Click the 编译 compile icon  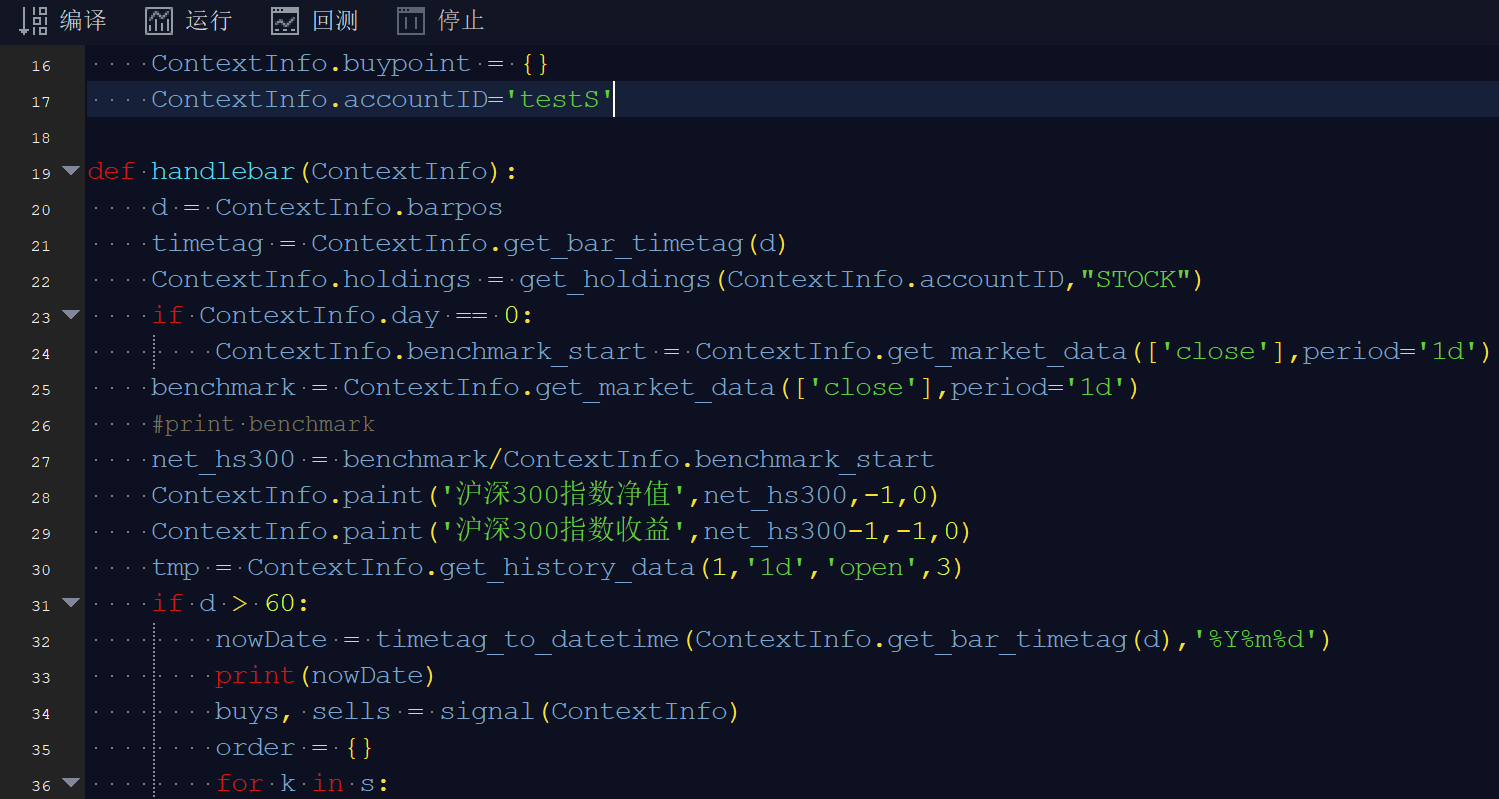34,20
